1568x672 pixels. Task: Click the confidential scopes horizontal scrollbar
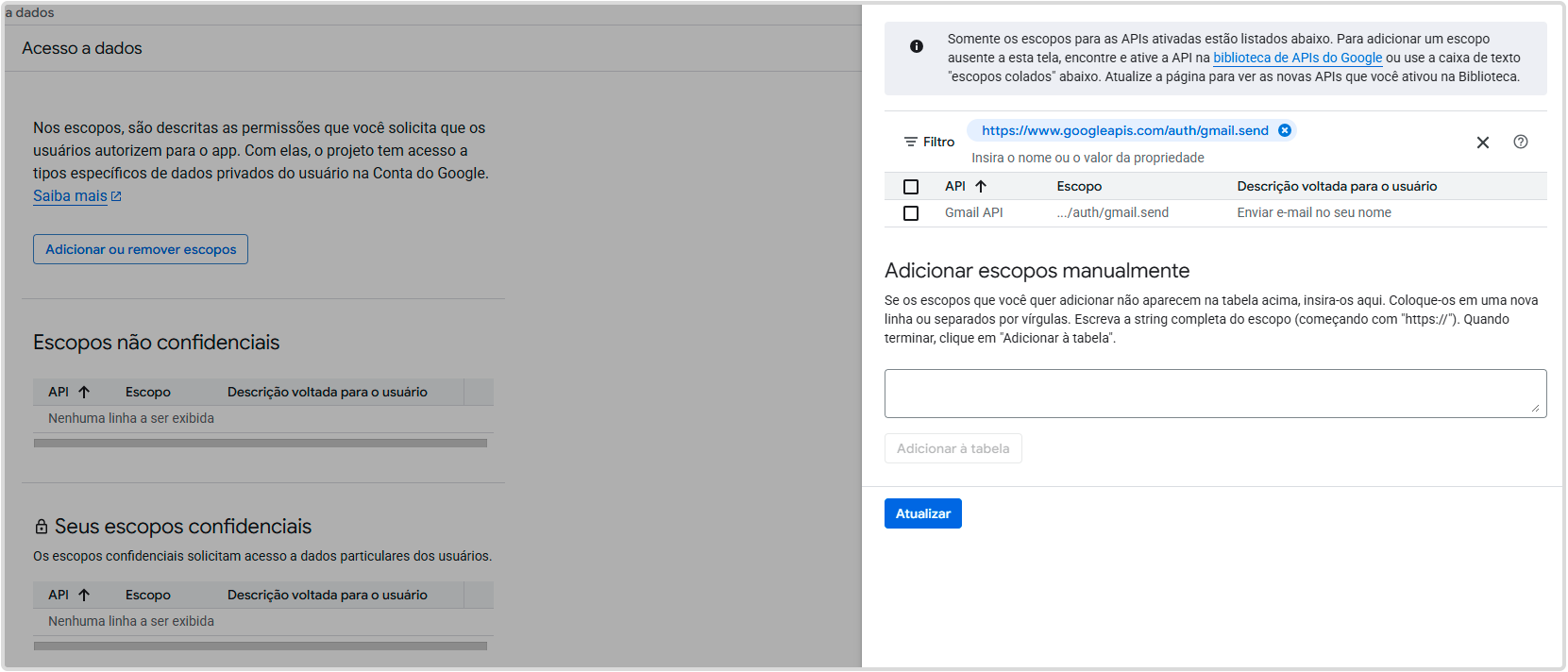[x=261, y=646]
